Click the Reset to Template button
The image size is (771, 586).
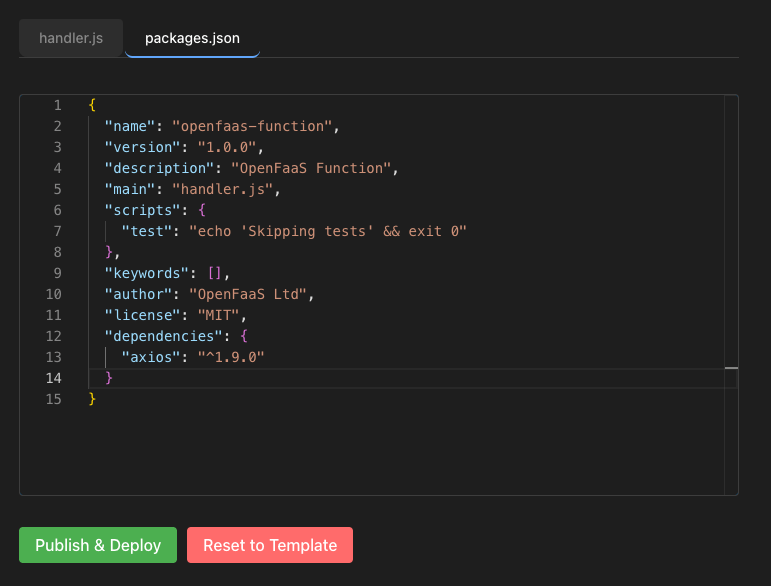coord(270,545)
